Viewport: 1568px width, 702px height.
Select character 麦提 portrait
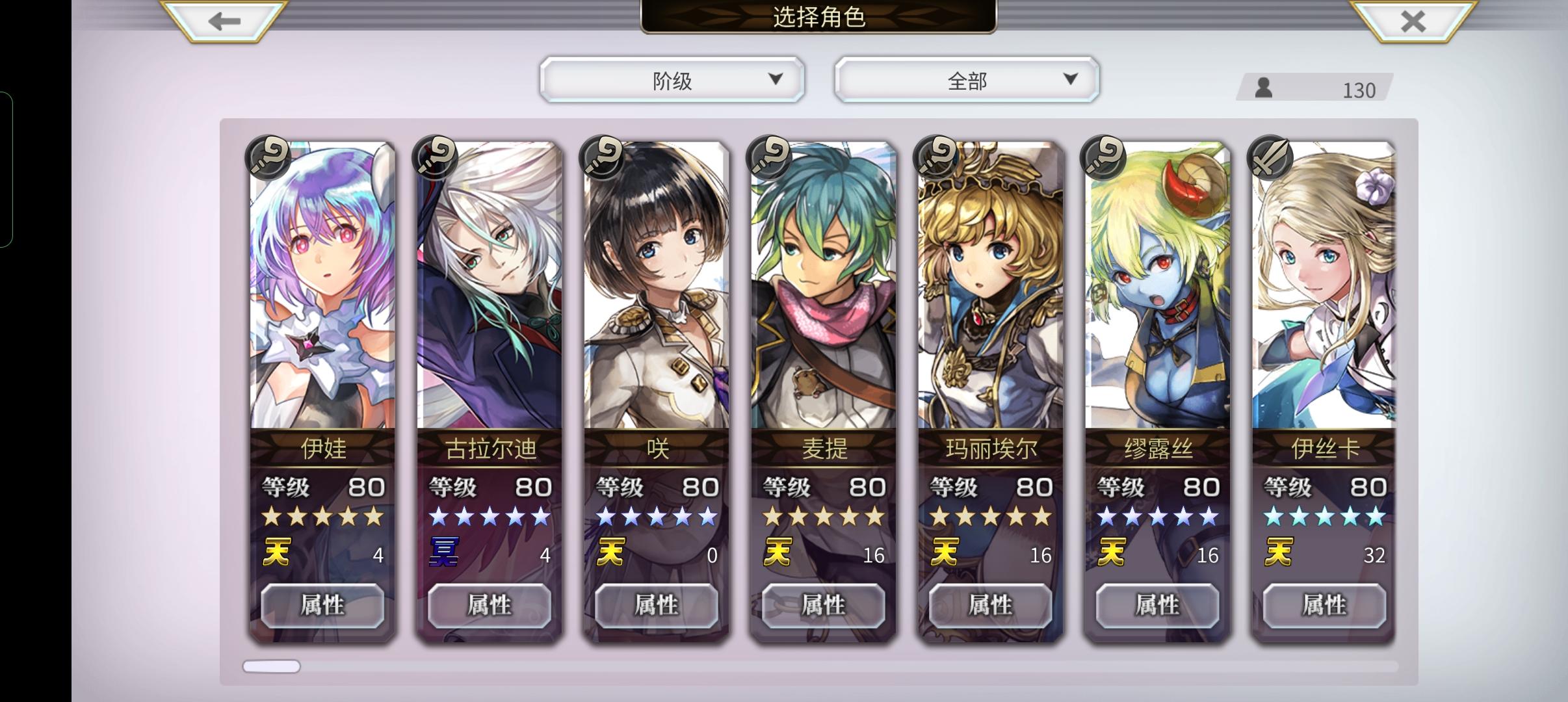pyautogui.click(x=824, y=286)
